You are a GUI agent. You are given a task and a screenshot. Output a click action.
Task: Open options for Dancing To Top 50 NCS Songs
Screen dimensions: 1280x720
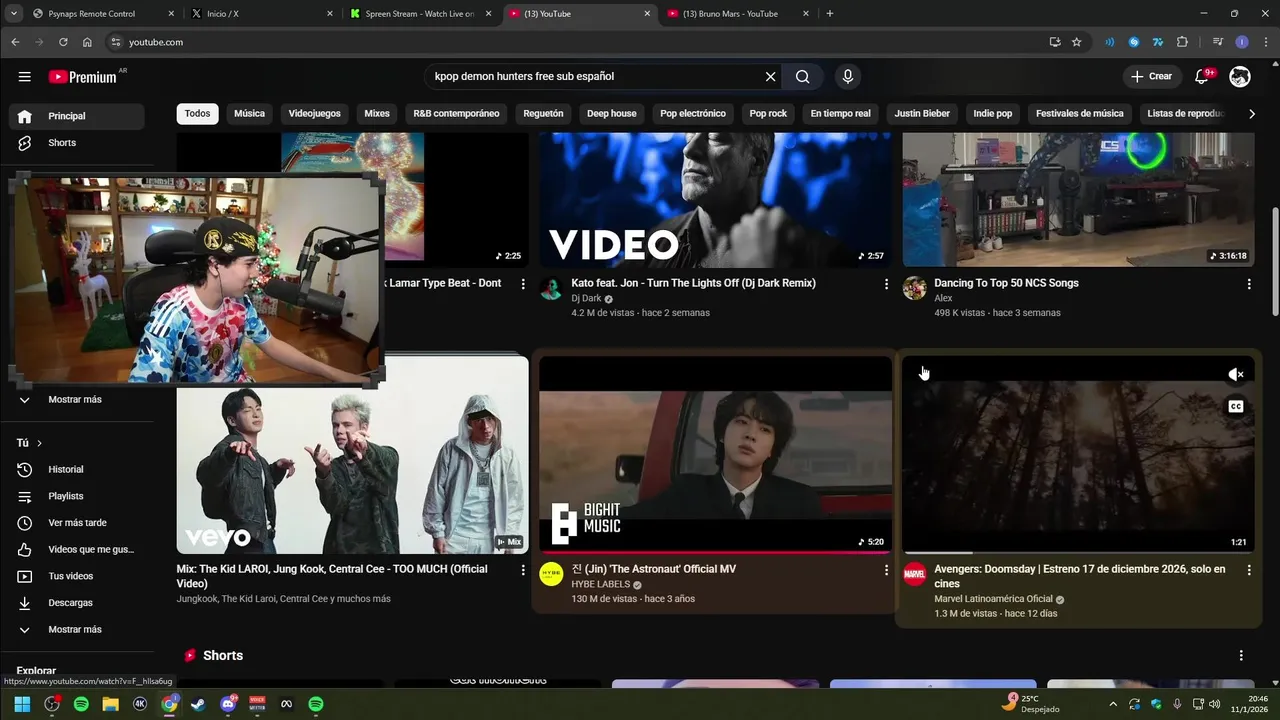tap(1249, 284)
